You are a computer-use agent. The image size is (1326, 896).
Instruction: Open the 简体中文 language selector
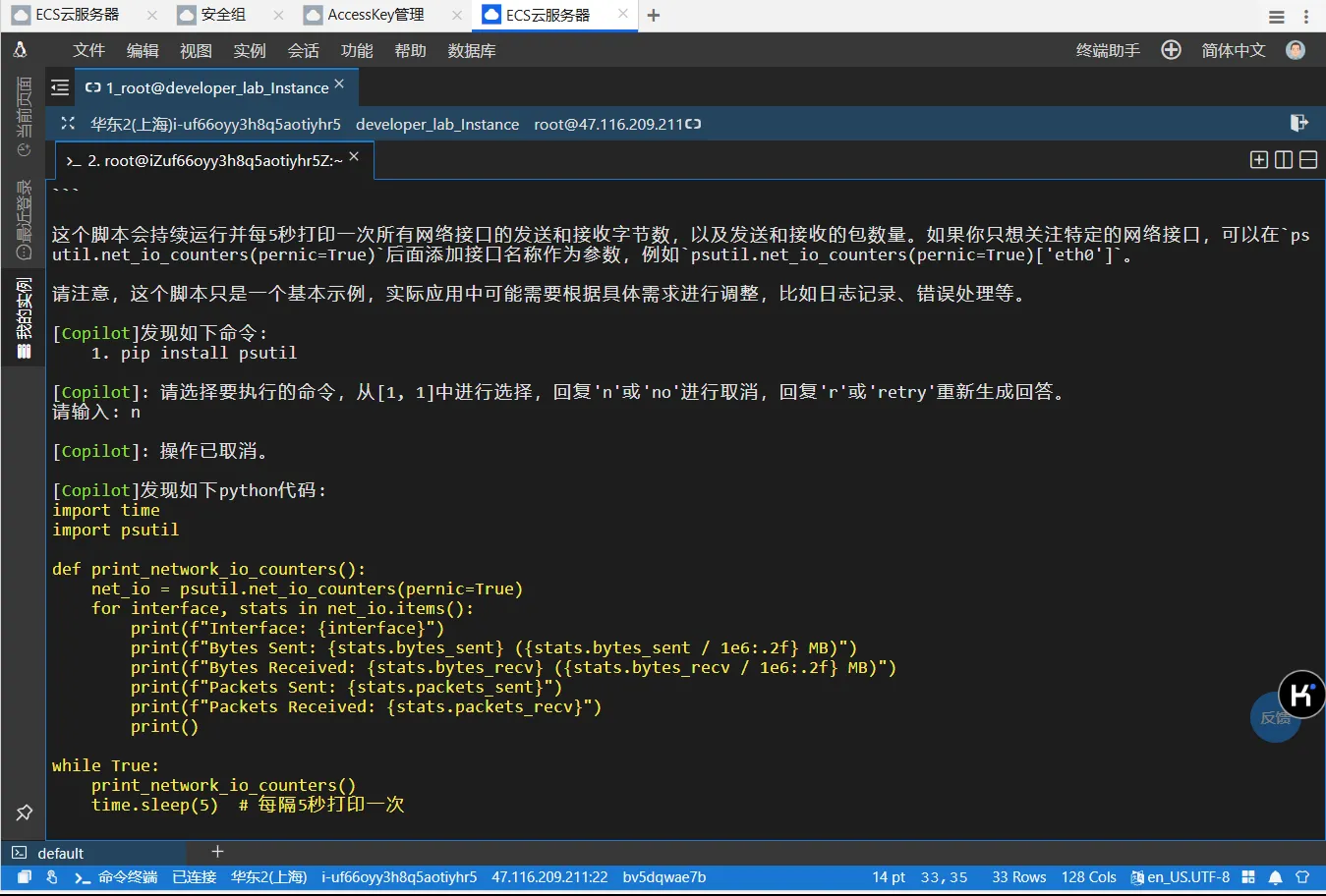(x=1234, y=50)
